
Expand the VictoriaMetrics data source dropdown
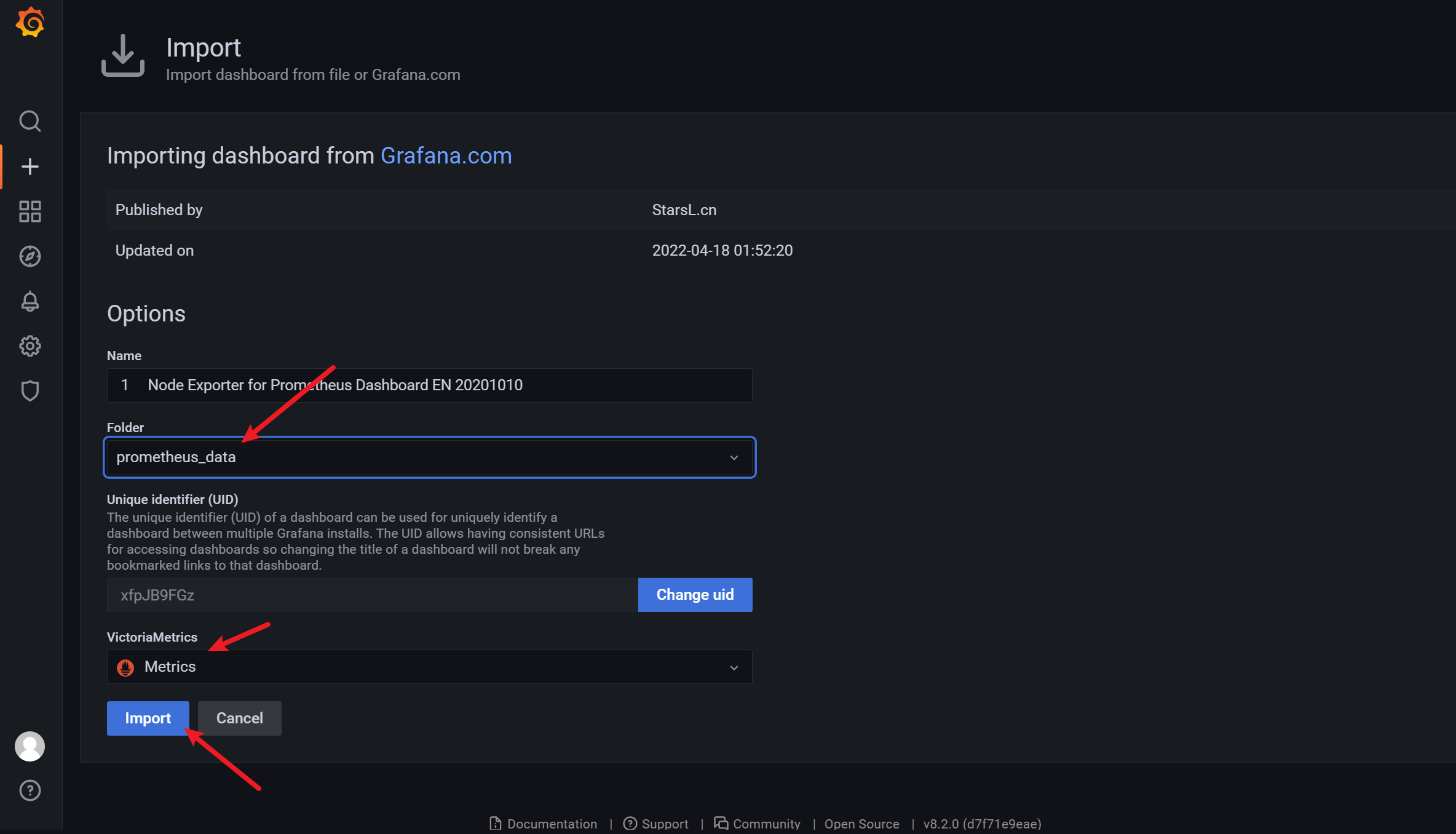point(429,667)
